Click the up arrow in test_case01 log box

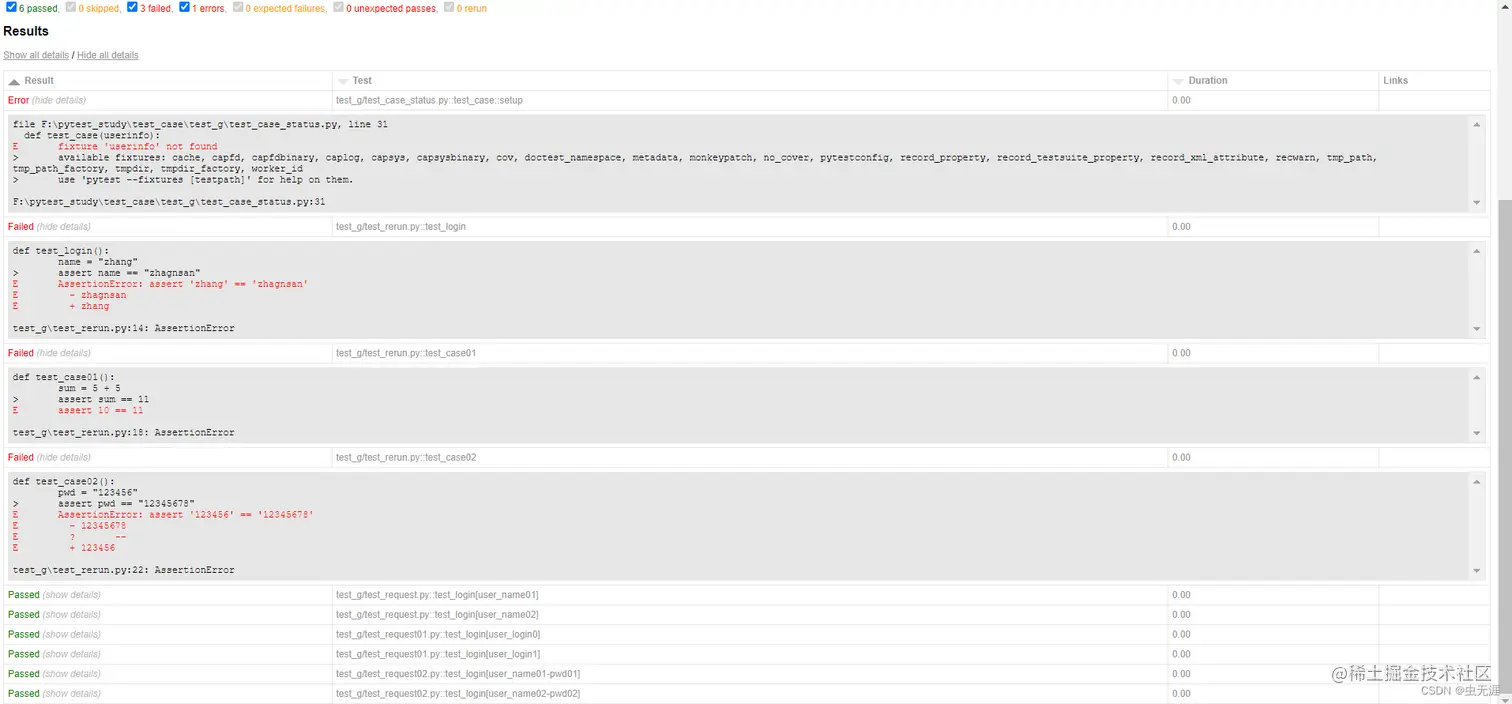(1478, 377)
